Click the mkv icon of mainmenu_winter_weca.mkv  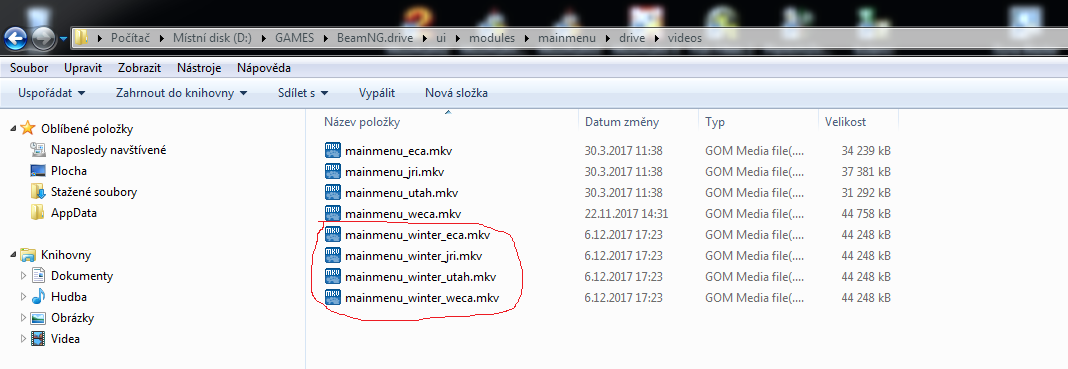(332, 298)
